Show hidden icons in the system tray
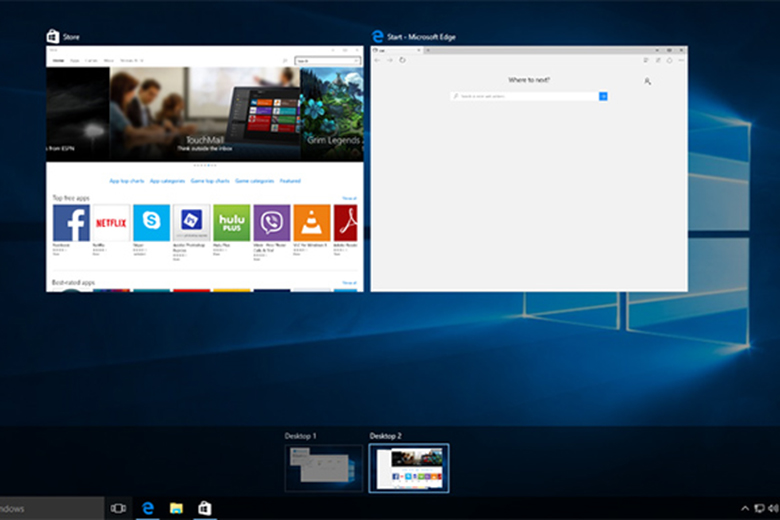The image size is (780, 520). click(745, 508)
